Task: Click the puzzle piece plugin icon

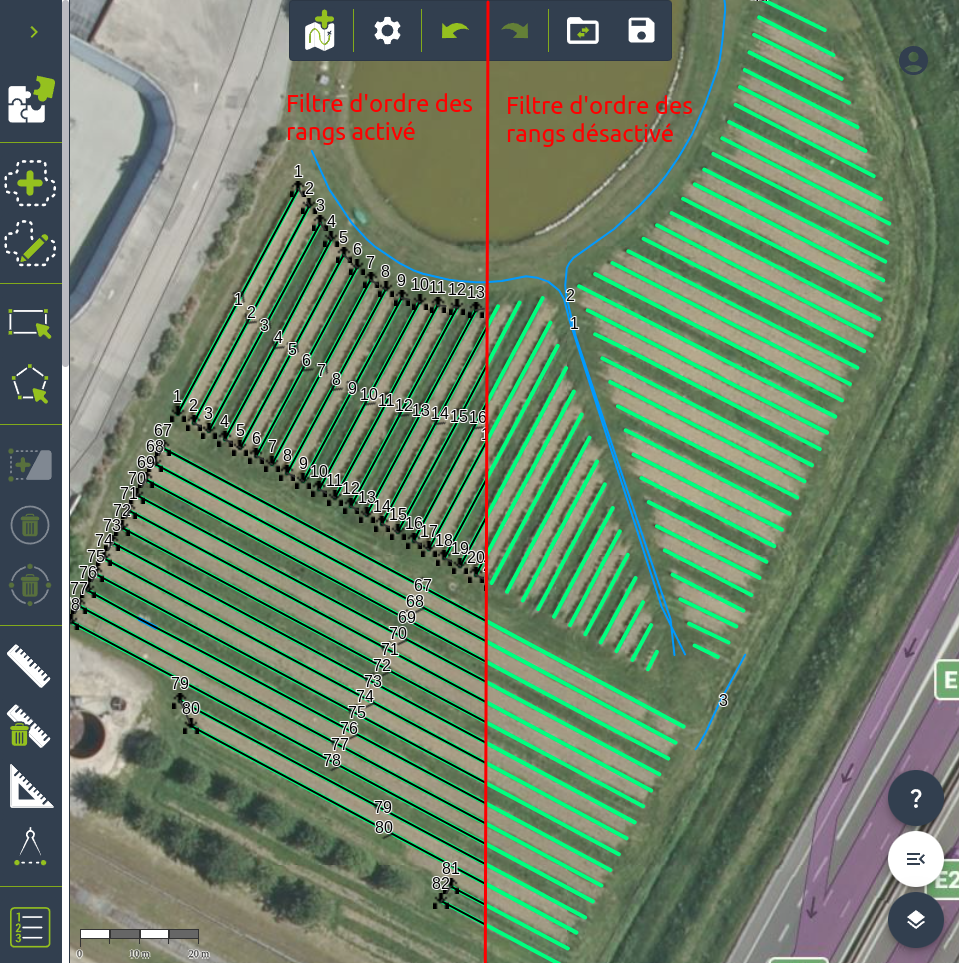Action: click(x=31, y=100)
